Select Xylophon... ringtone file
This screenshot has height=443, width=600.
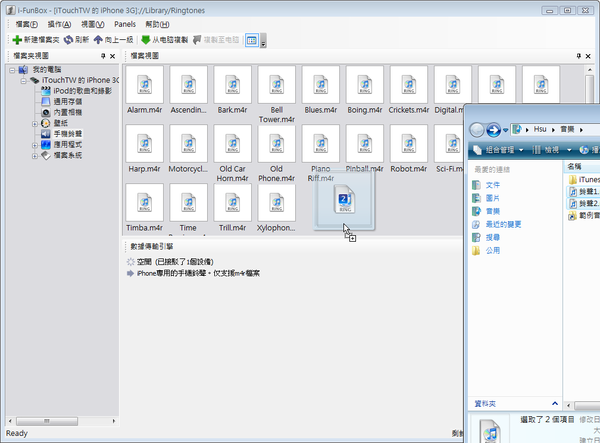(x=277, y=208)
